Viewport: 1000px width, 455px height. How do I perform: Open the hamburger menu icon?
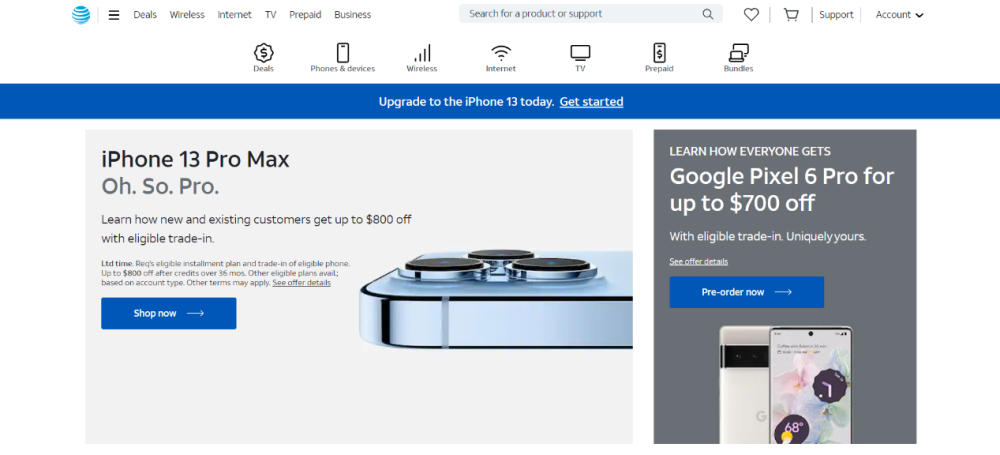pyautogui.click(x=114, y=15)
